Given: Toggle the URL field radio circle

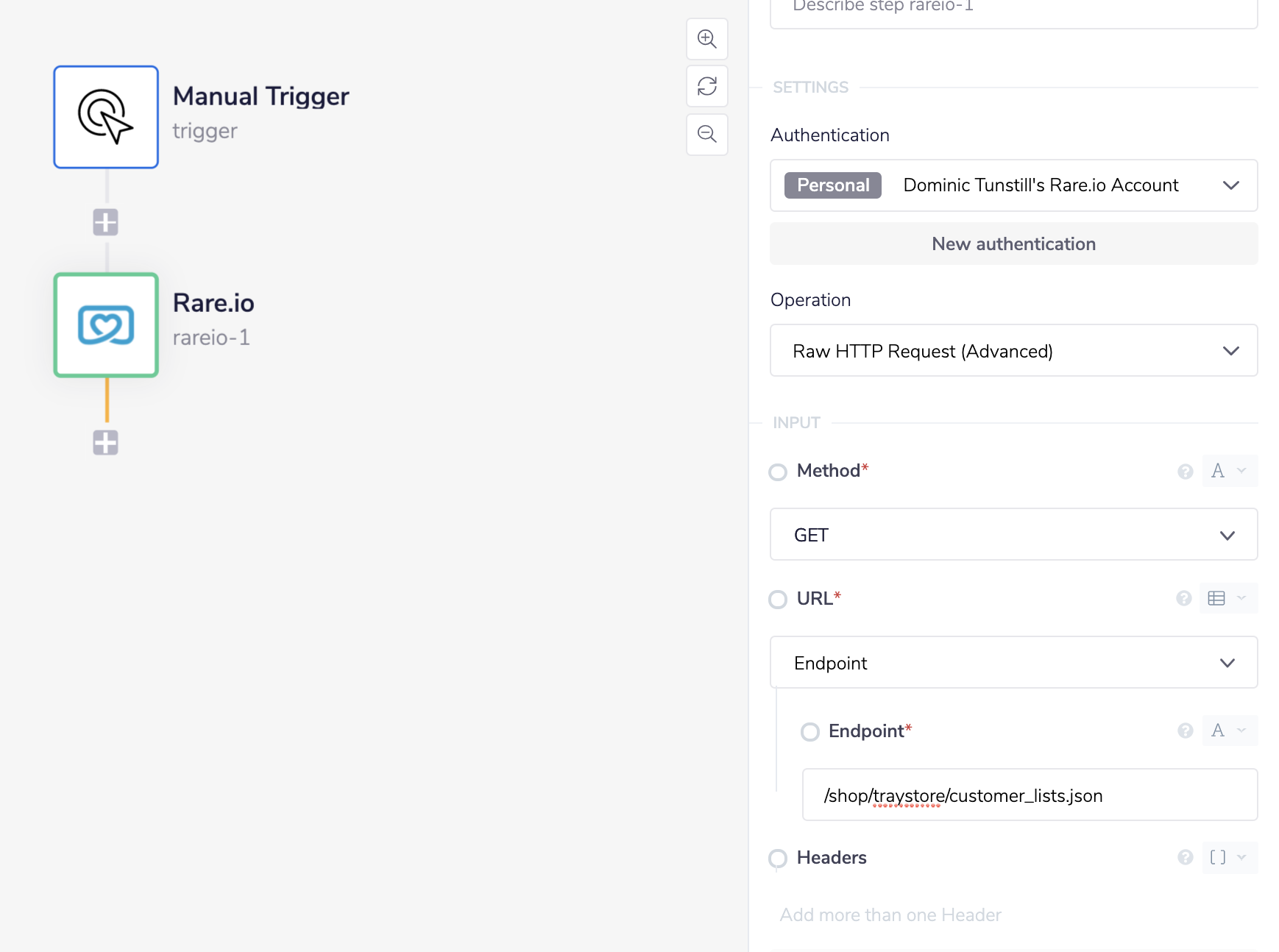Looking at the screenshot, I should [778, 600].
